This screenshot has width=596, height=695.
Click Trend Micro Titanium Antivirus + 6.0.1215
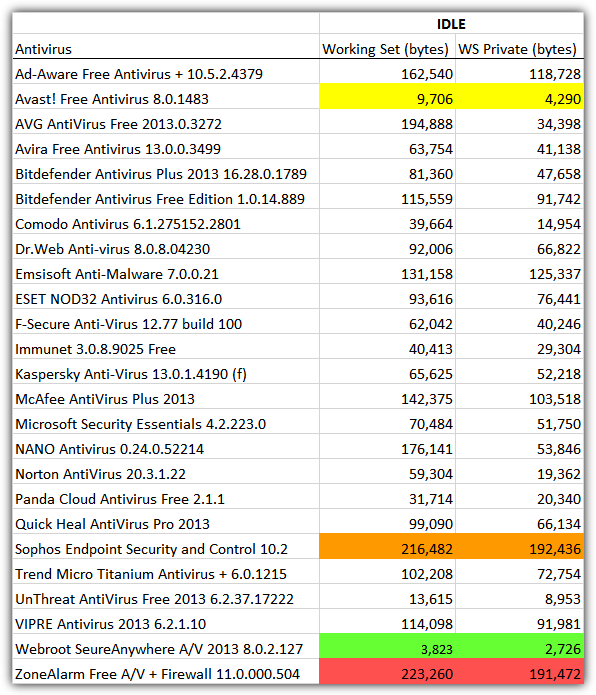[x=151, y=574]
